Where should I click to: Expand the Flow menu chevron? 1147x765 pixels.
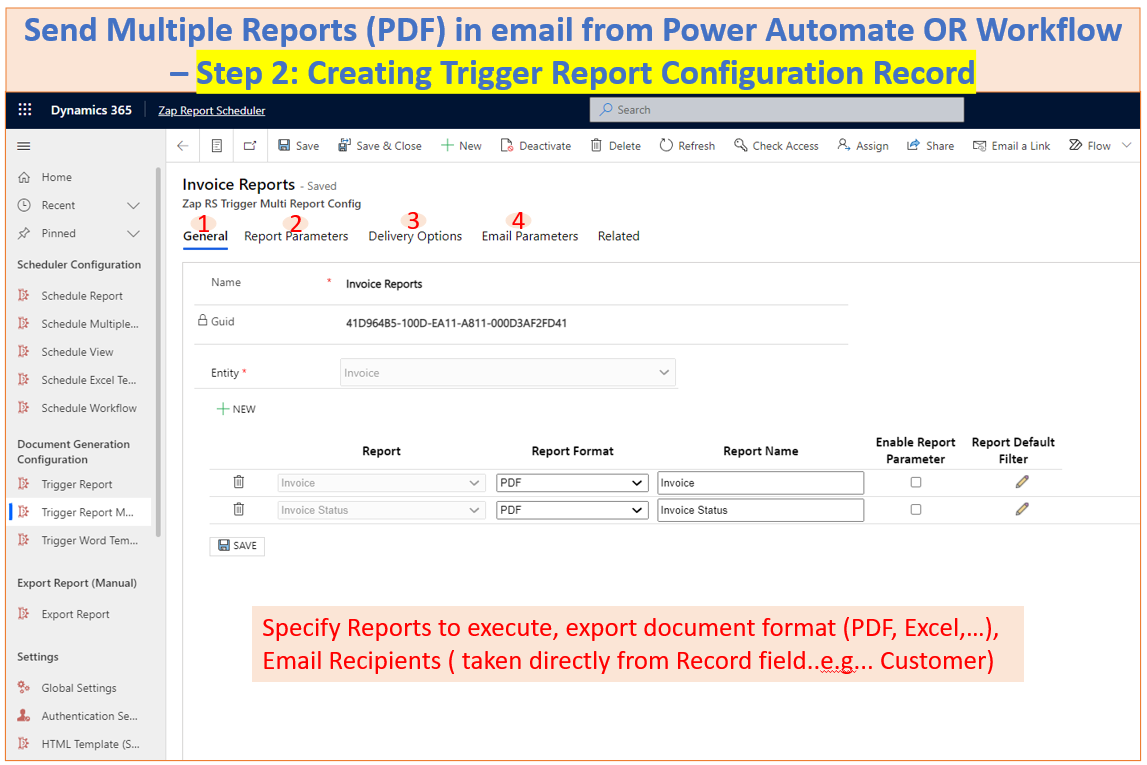point(1126,146)
